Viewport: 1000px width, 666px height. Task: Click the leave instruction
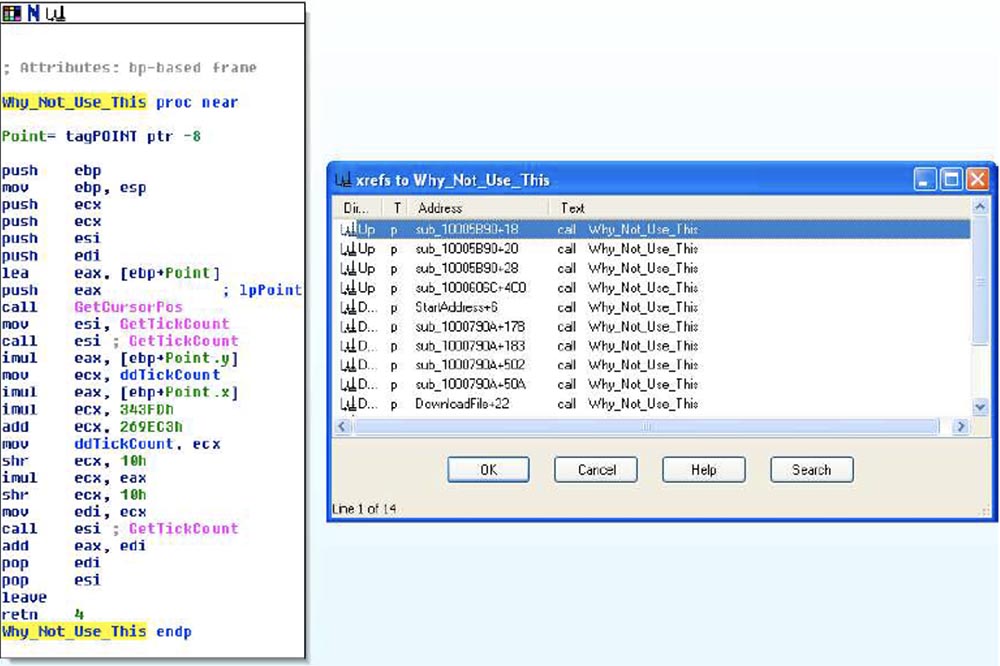[x=24, y=598]
